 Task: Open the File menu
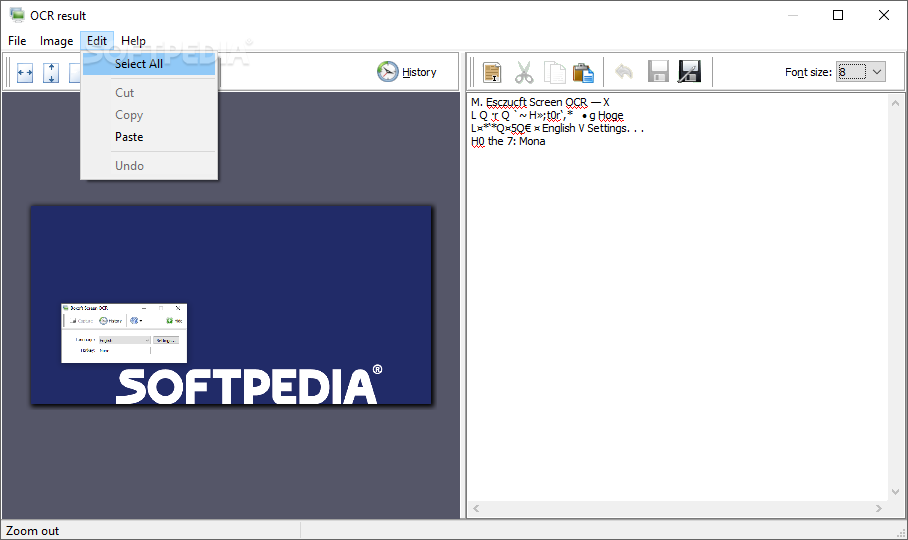click(17, 41)
